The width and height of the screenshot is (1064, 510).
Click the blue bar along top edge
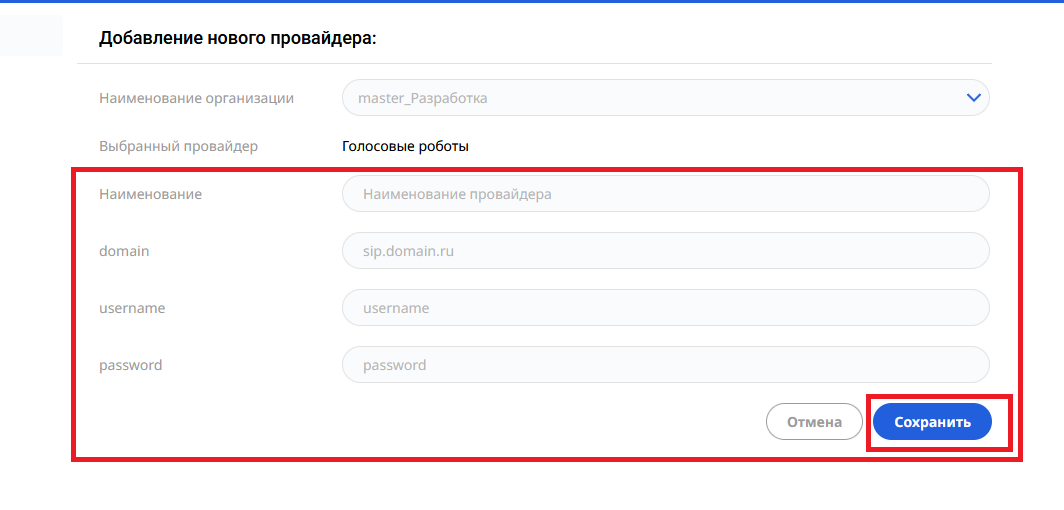pos(532,1)
